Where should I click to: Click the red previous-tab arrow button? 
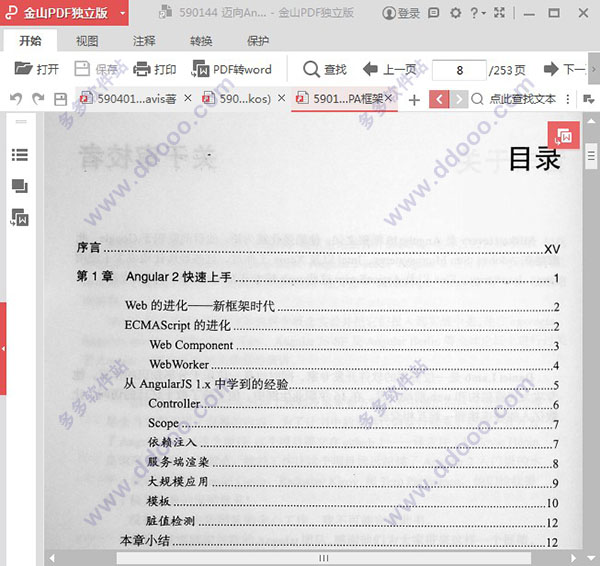tap(439, 99)
